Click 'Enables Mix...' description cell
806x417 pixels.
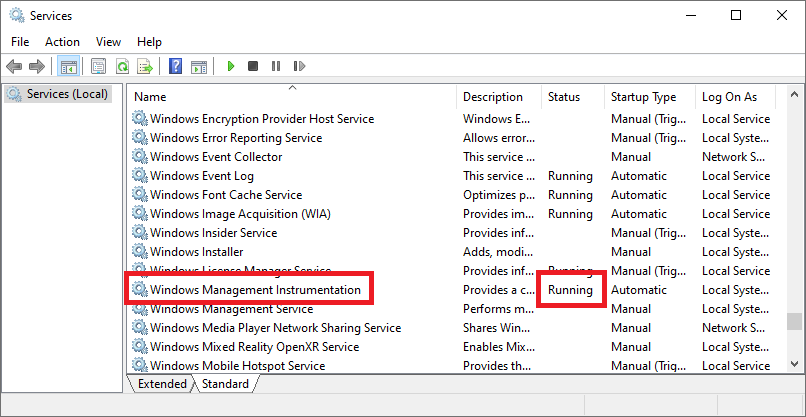tap(499, 347)
